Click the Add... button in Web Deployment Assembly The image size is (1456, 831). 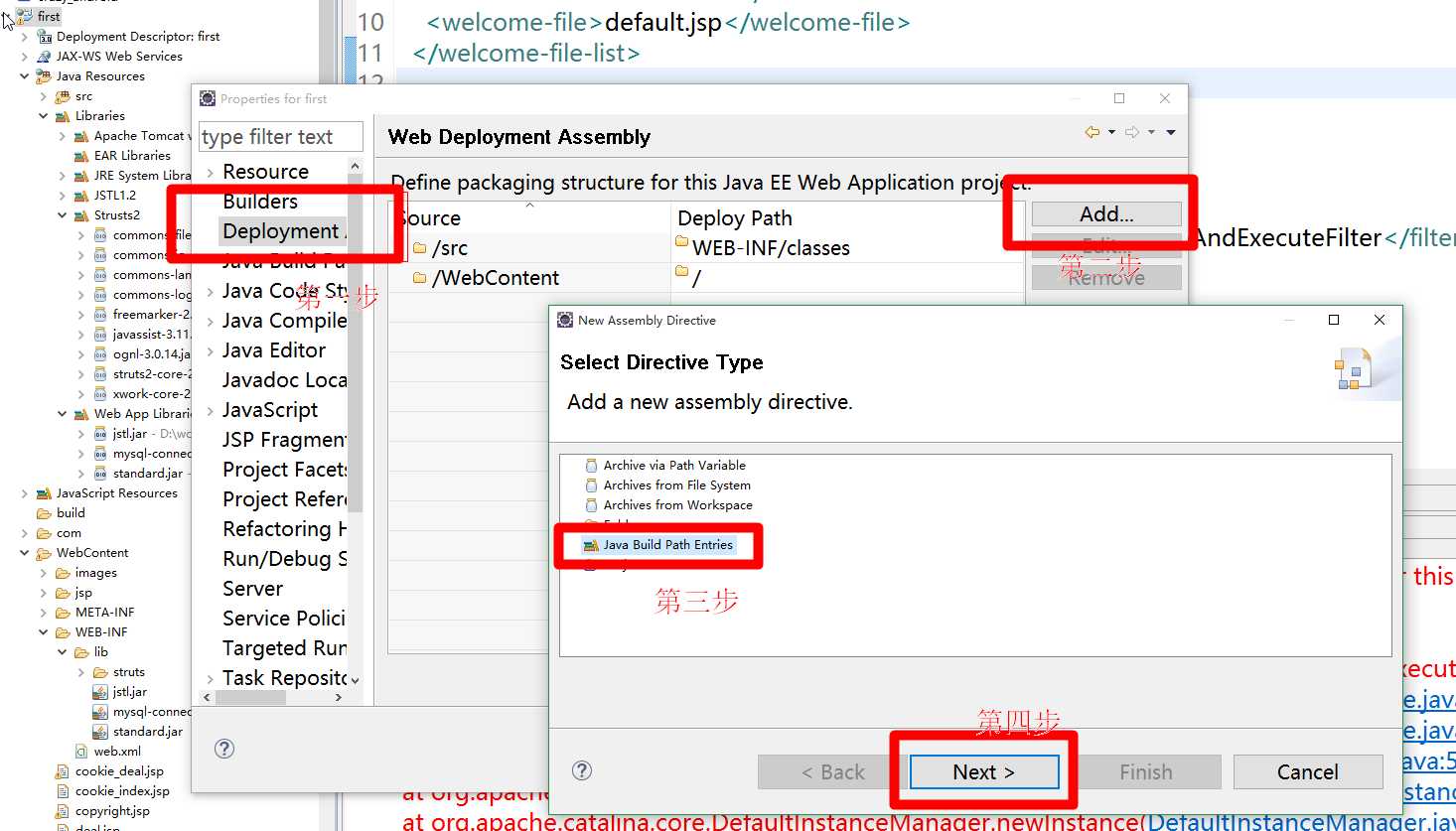pyautogui.click(x=1106, y=214)
